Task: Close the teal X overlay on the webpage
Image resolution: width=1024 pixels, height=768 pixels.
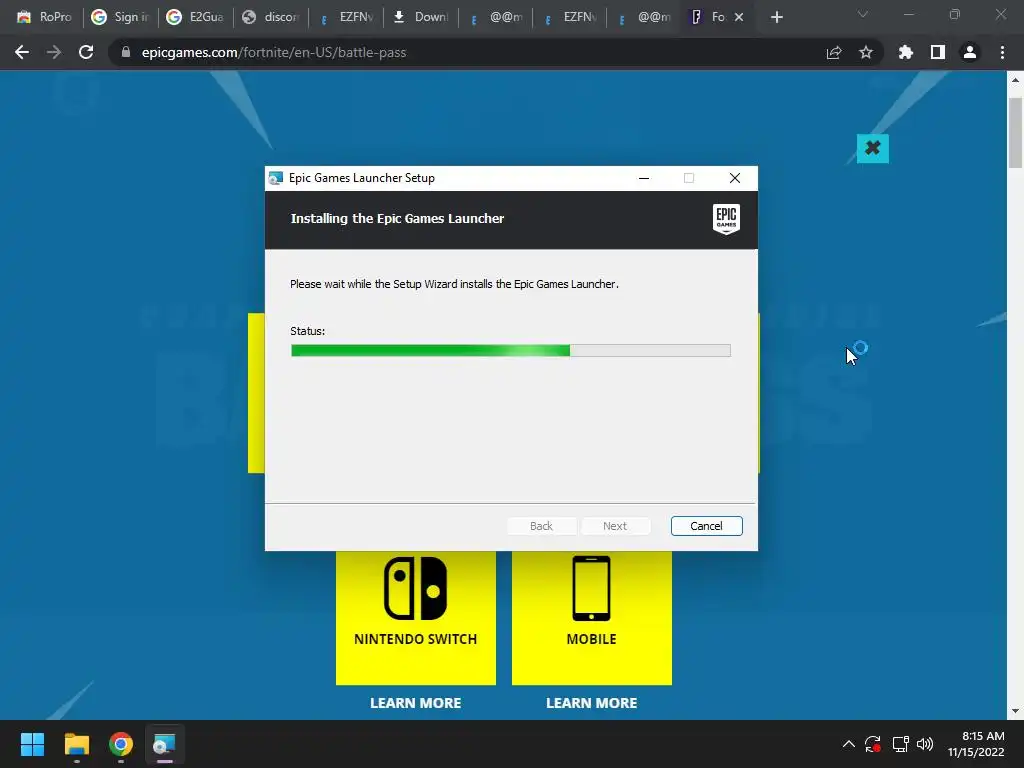Action: (x=872, y=148)
